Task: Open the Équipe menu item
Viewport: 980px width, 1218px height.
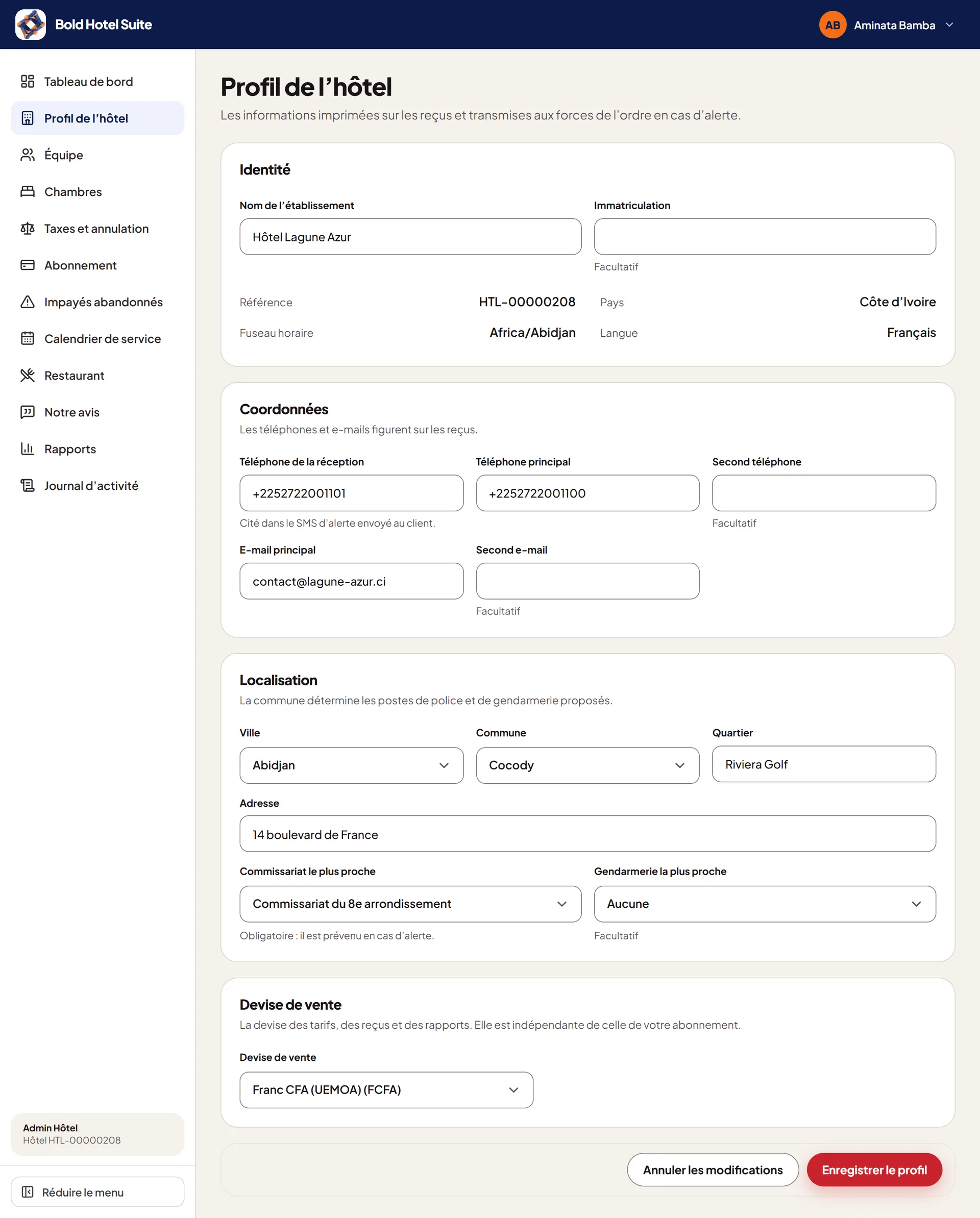Action: click(98, 155)
